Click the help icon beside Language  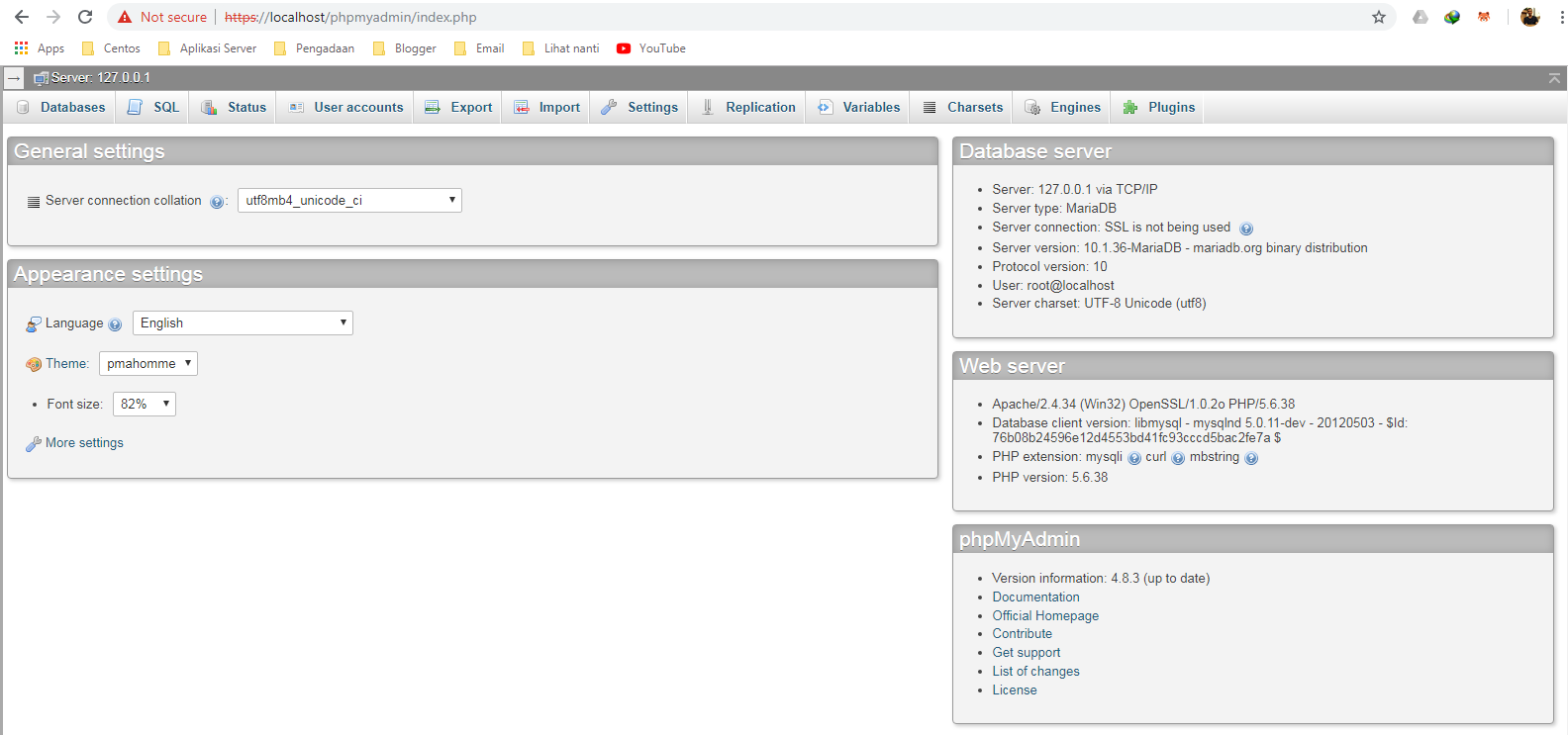[x=115, y=324]
